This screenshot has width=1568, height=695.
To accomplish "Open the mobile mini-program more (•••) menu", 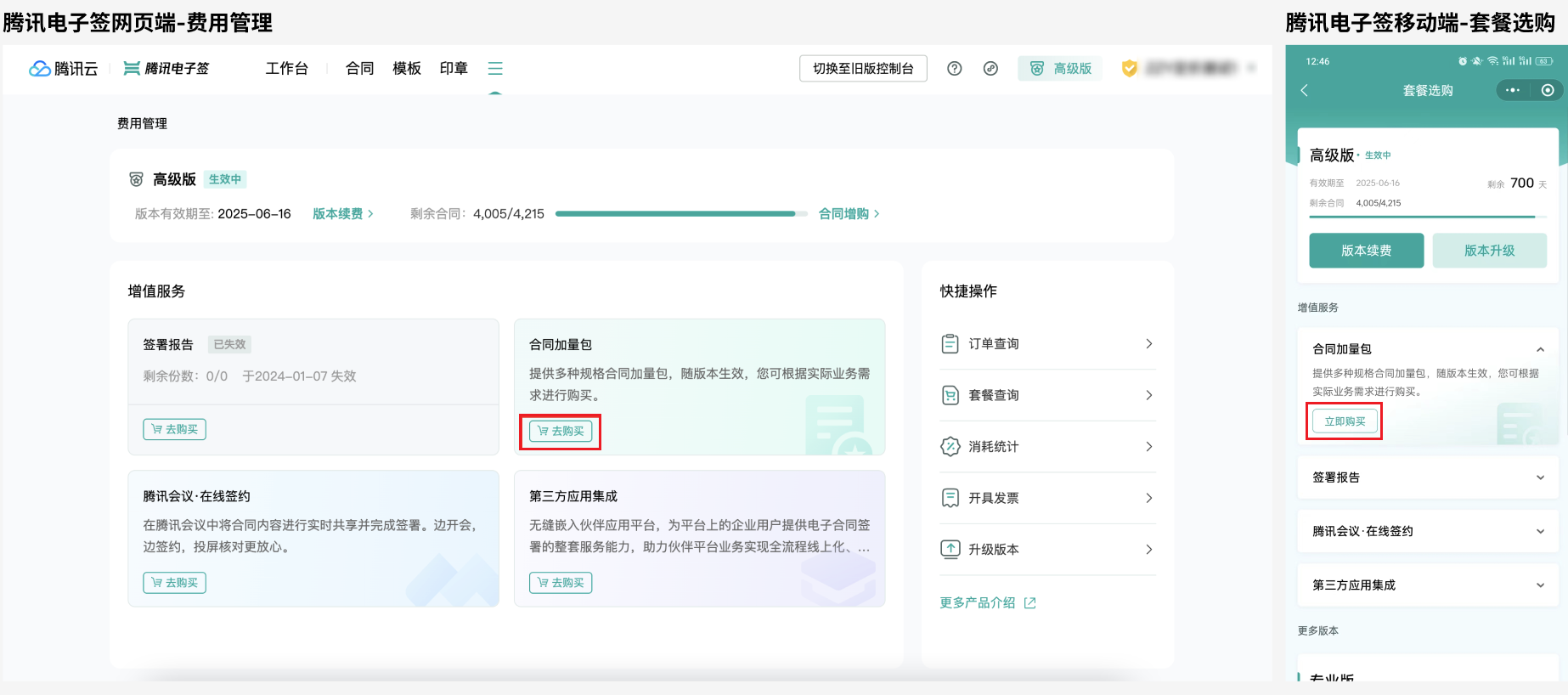I will coord(1513,90).
